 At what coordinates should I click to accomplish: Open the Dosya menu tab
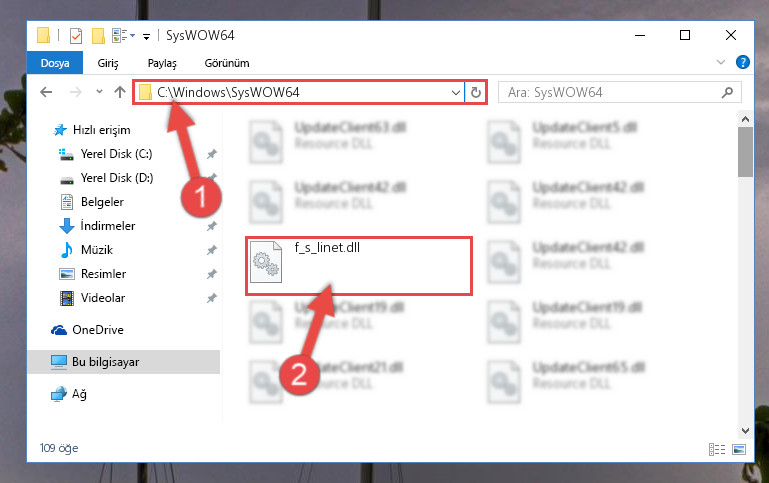click(55, 63)
